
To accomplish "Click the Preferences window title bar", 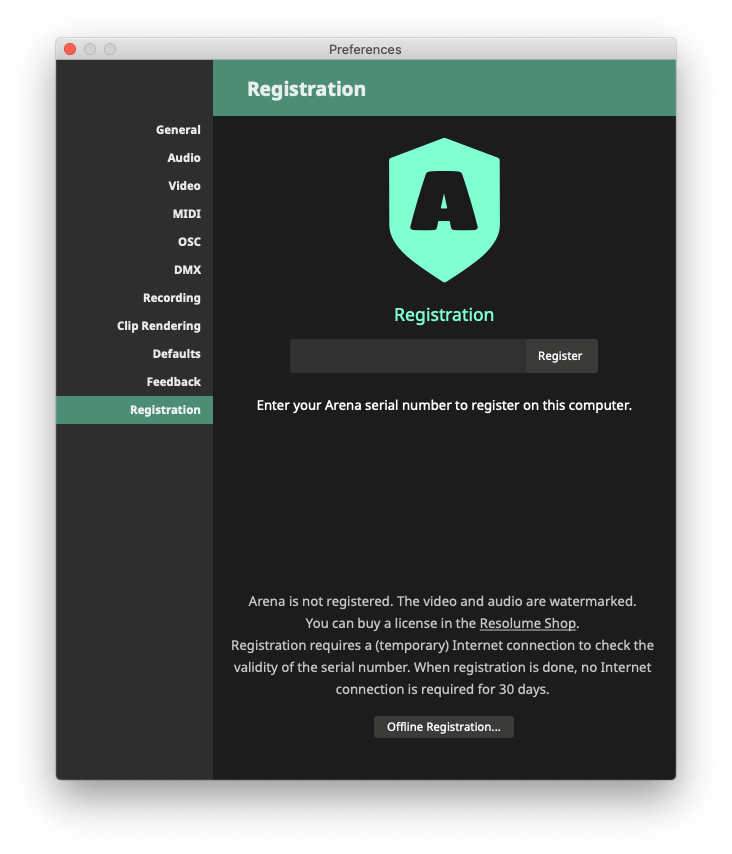I will tap(365, 49).
